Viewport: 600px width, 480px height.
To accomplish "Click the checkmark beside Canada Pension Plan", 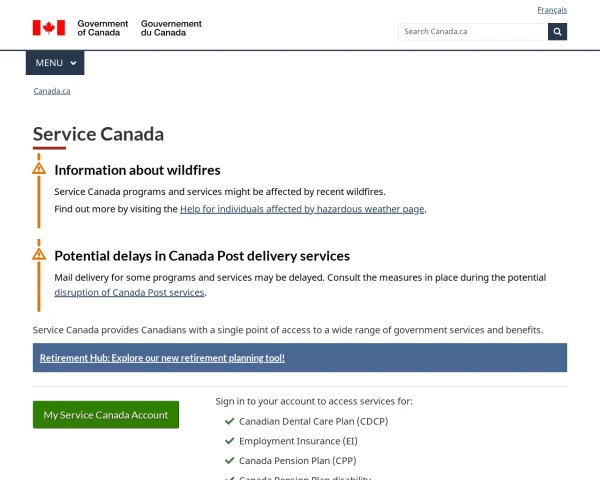I will pyautogui.click(x=230, y=461).
